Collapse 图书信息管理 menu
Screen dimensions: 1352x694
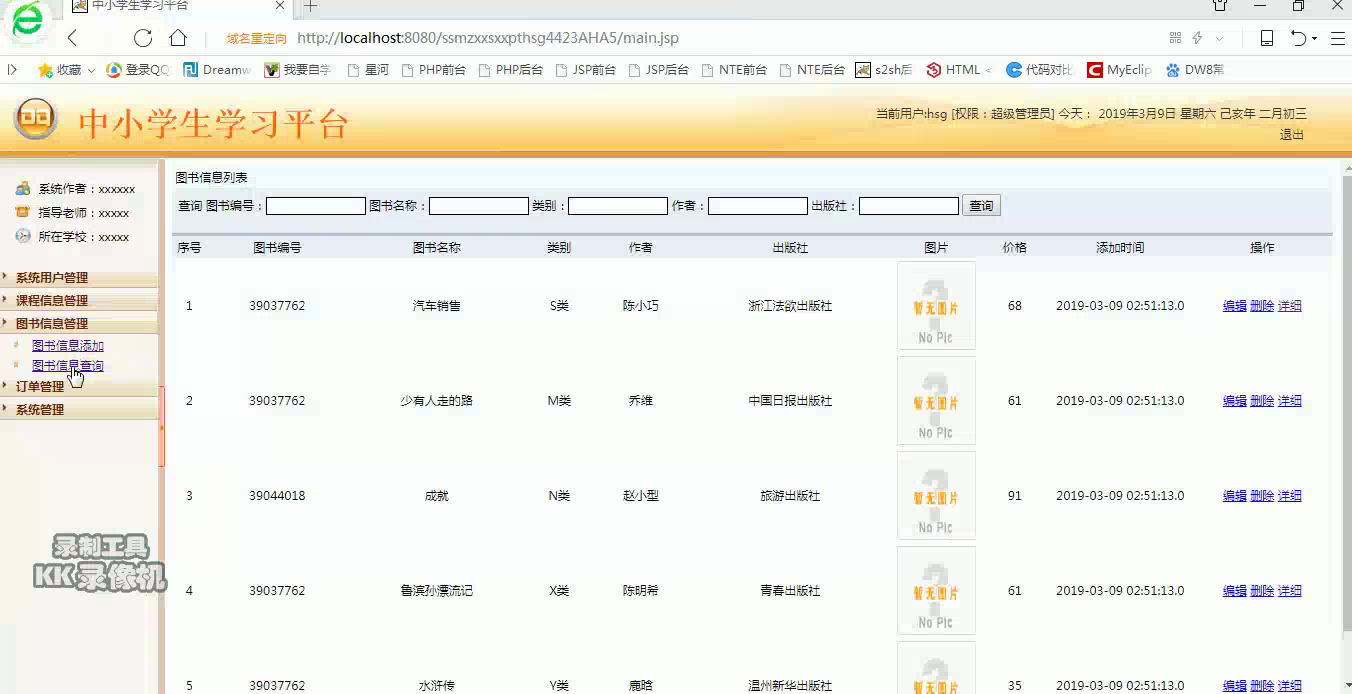[79, 323]
